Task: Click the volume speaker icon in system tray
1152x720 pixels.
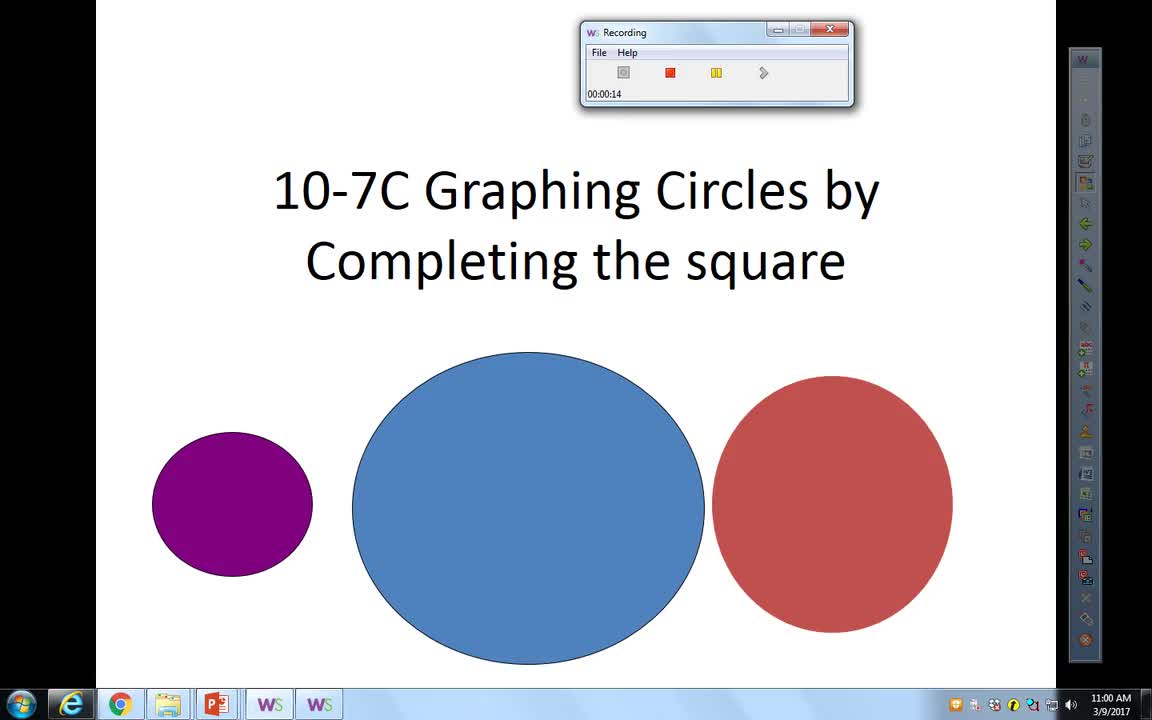Action: point(1071,705)
